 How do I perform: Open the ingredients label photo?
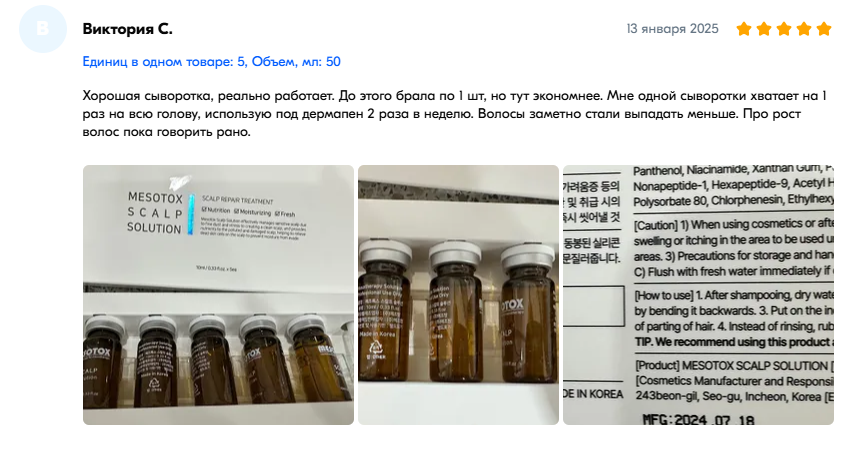[x=698, y=295]
